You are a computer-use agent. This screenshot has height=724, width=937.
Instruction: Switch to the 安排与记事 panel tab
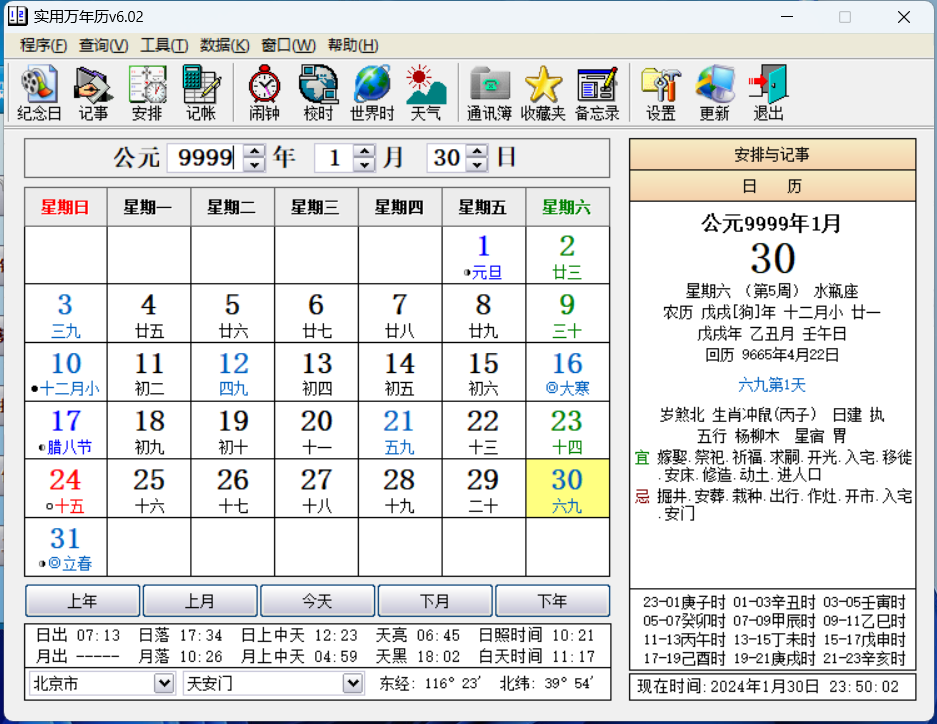772,155
